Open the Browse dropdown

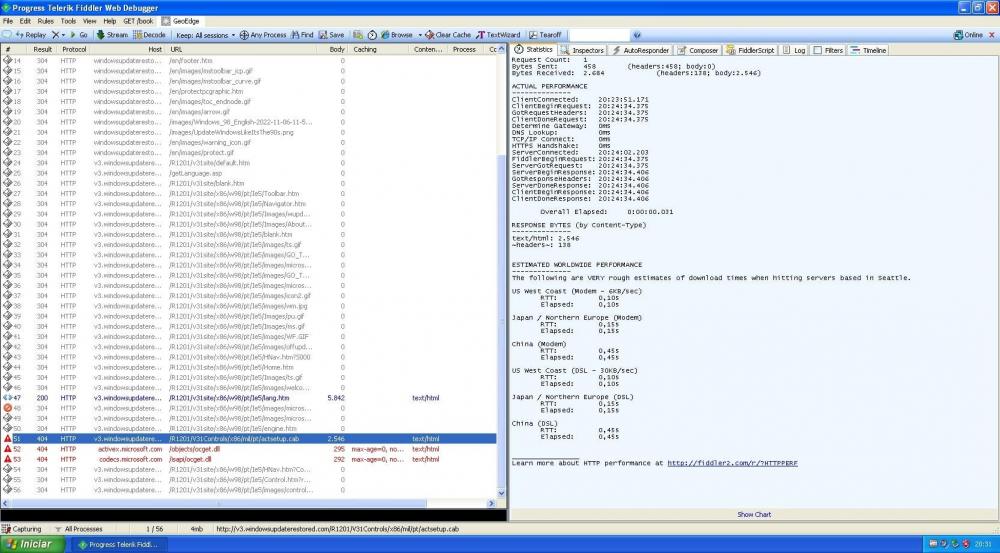coord(399,34)
